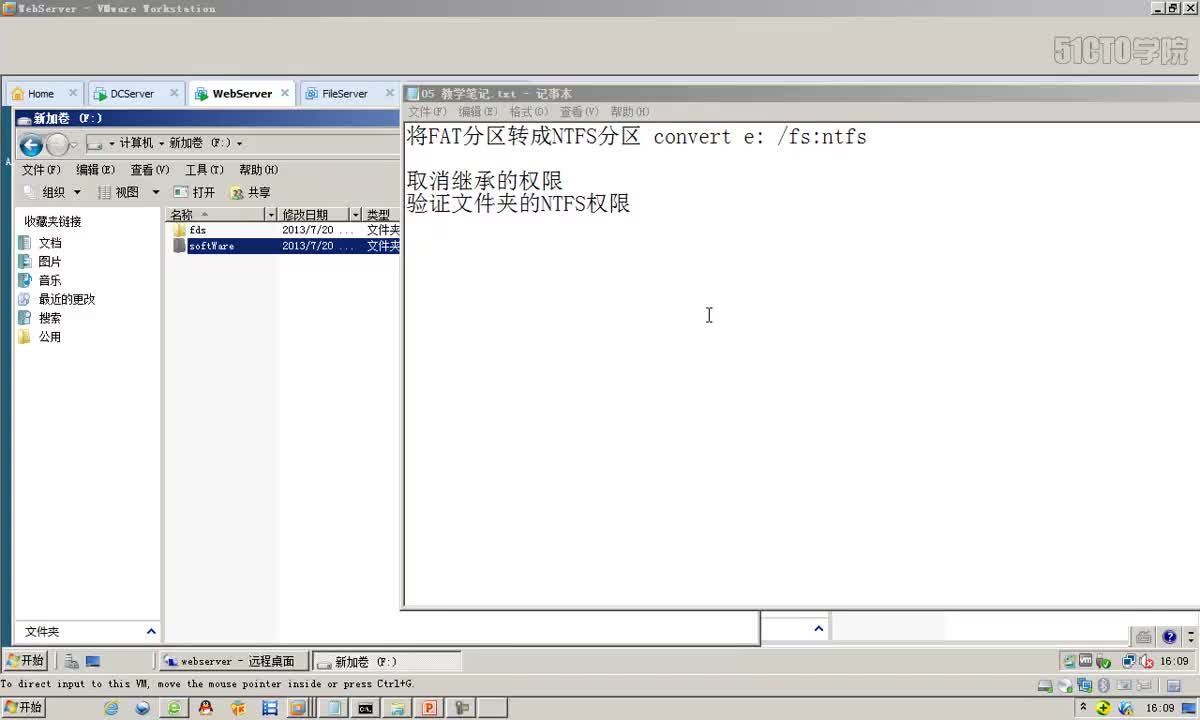Click 开始 button inside the VM
This screenshot has height=720, width=1200.
25,661
